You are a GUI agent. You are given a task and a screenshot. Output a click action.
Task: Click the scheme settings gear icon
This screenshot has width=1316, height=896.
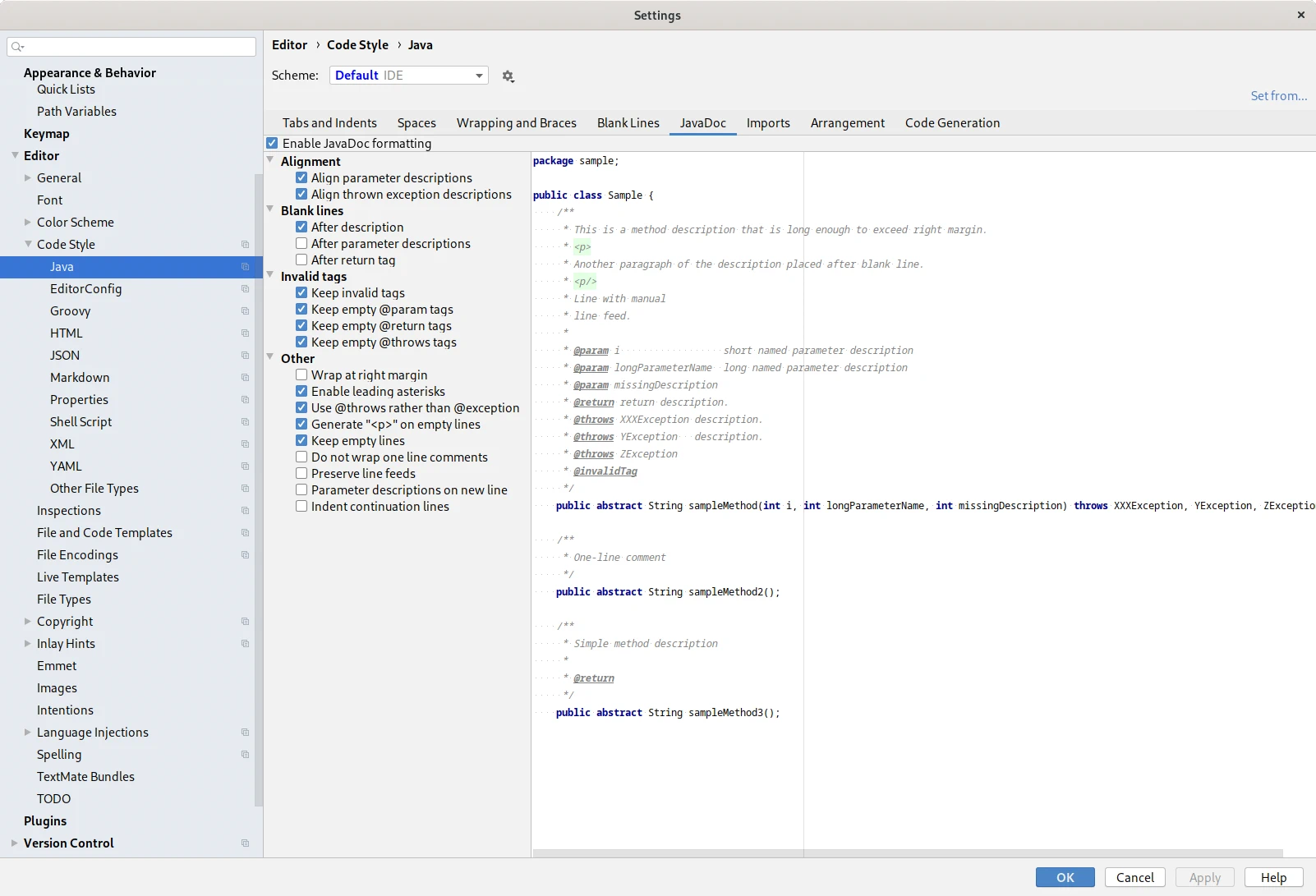[508, 76]
